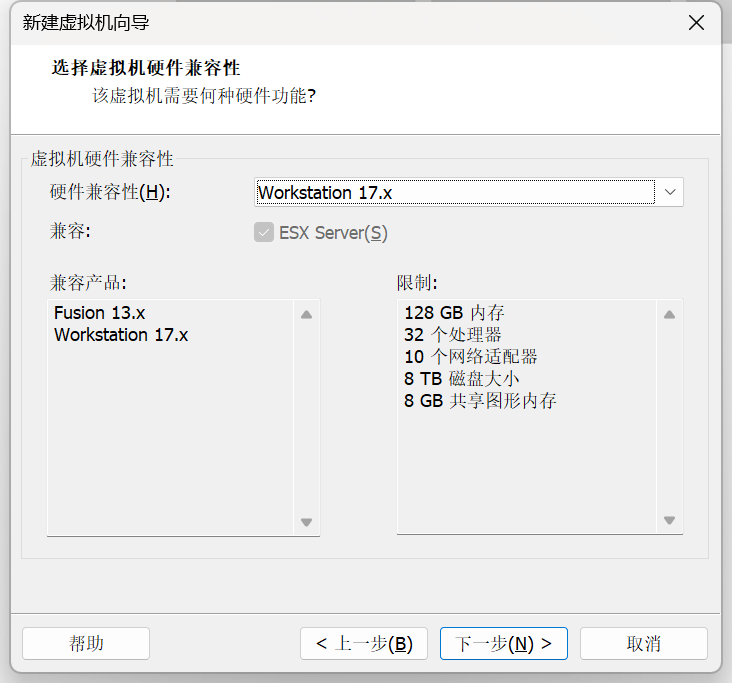This screenshot has height=683, width=732.
Task: Select the 10 个网络适配器 limit entry
Action: pos(471,357)
